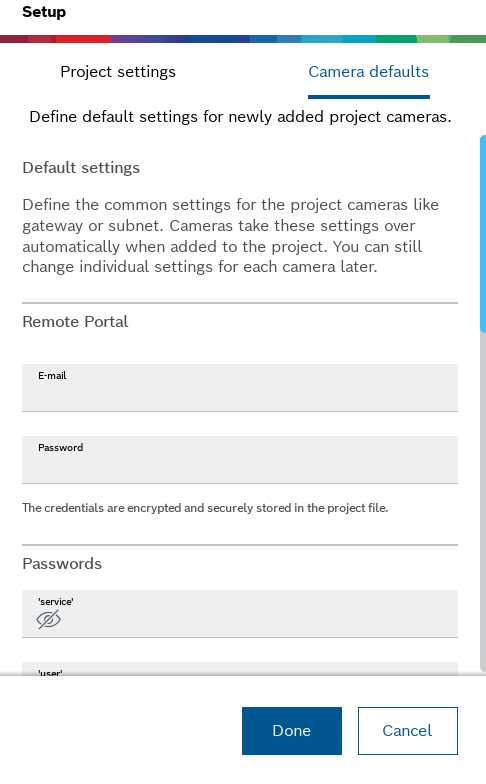The image size is (486, 784).
Task: Focus the Remote Portal Password field
Action: [x=240, y=460]
